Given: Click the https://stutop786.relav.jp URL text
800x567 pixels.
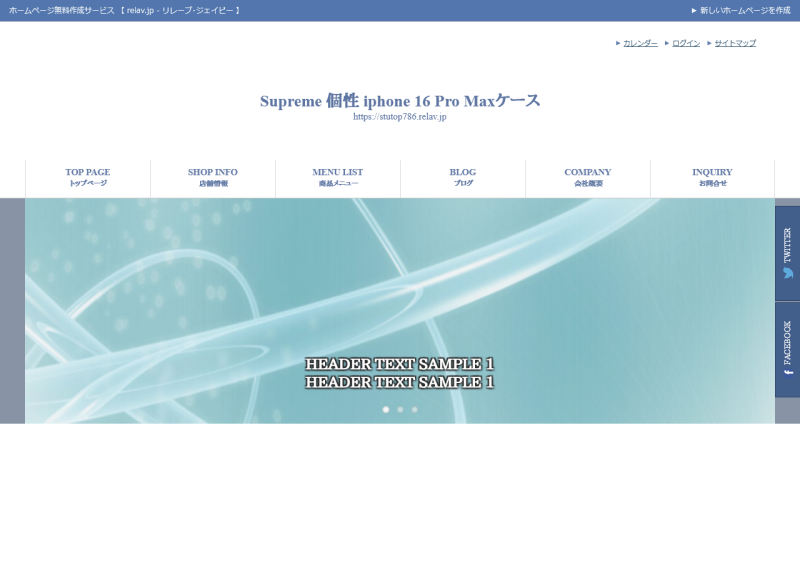Looking at the screenshot, I should 400,116.
